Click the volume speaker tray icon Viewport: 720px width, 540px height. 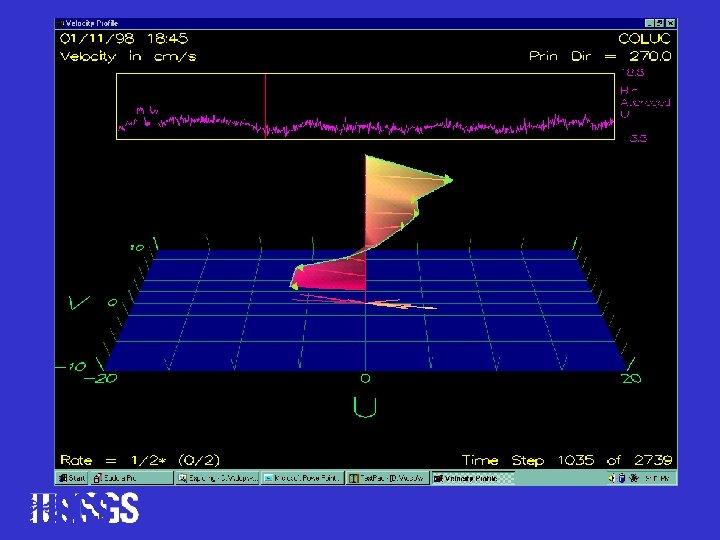pos(611,478)
